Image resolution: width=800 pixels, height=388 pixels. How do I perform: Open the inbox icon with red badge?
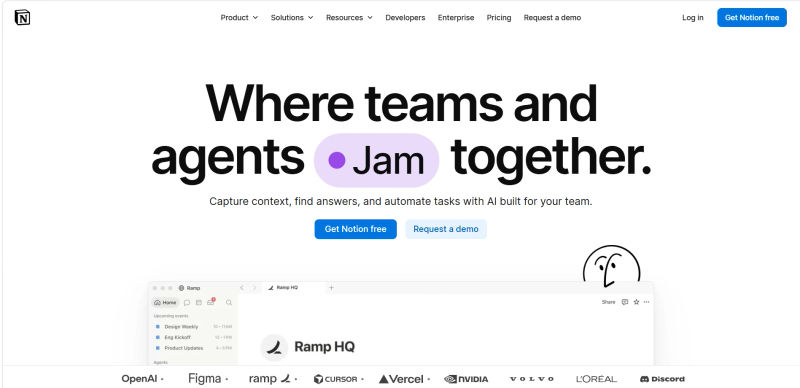tap(211, 302)
